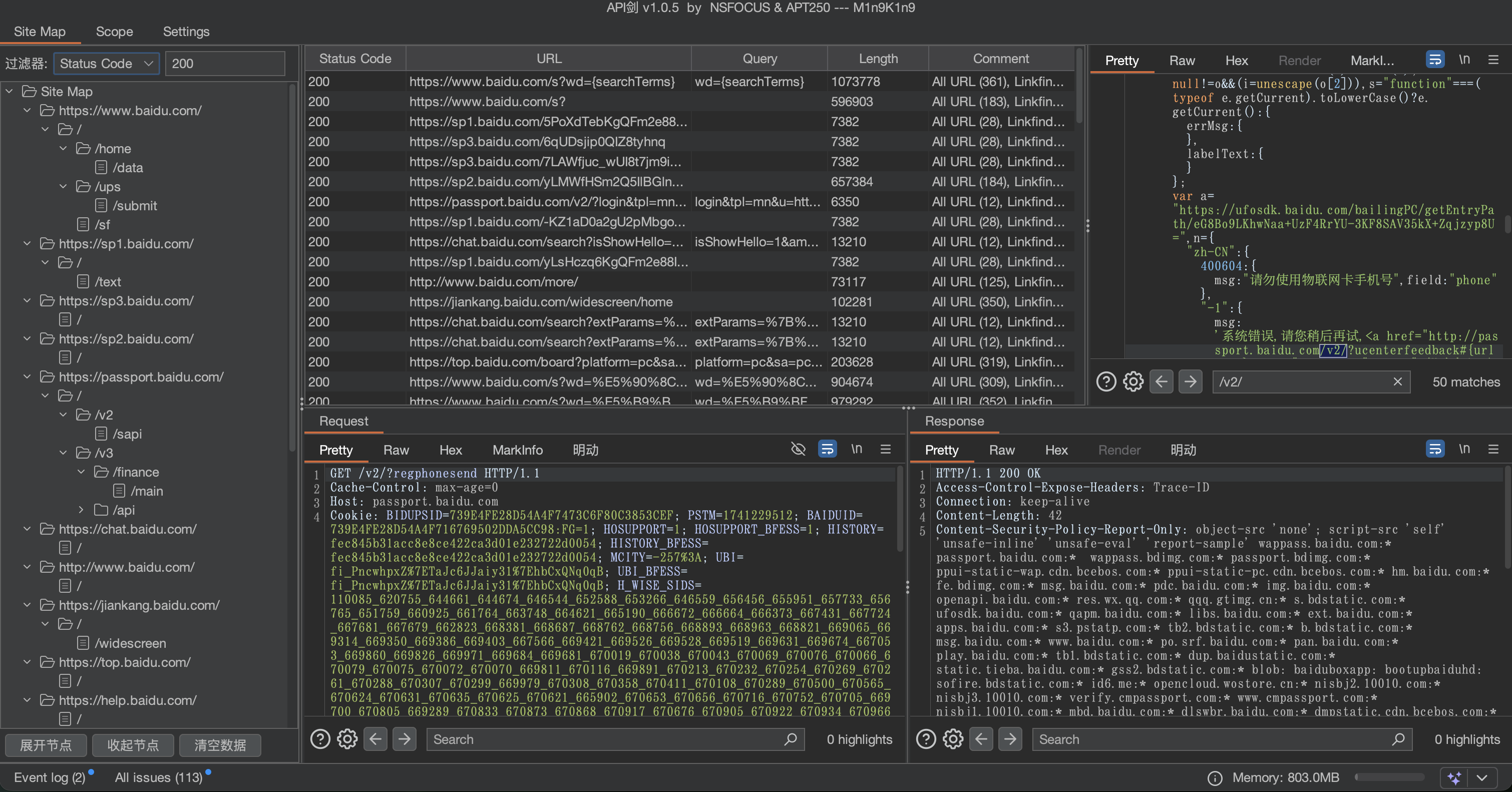Jump to next /v2/ match
The width and height of the screenshot is (1512, 792).
click(1191, 381)
